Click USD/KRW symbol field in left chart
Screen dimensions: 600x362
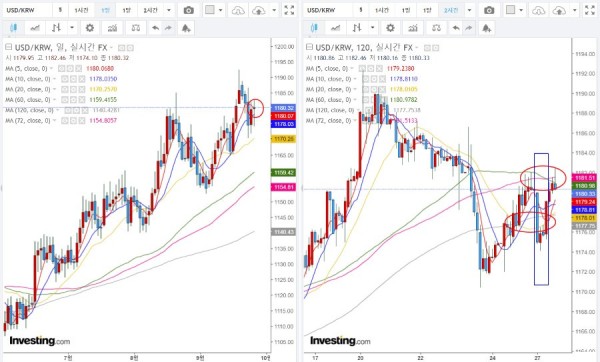point(27,10)
